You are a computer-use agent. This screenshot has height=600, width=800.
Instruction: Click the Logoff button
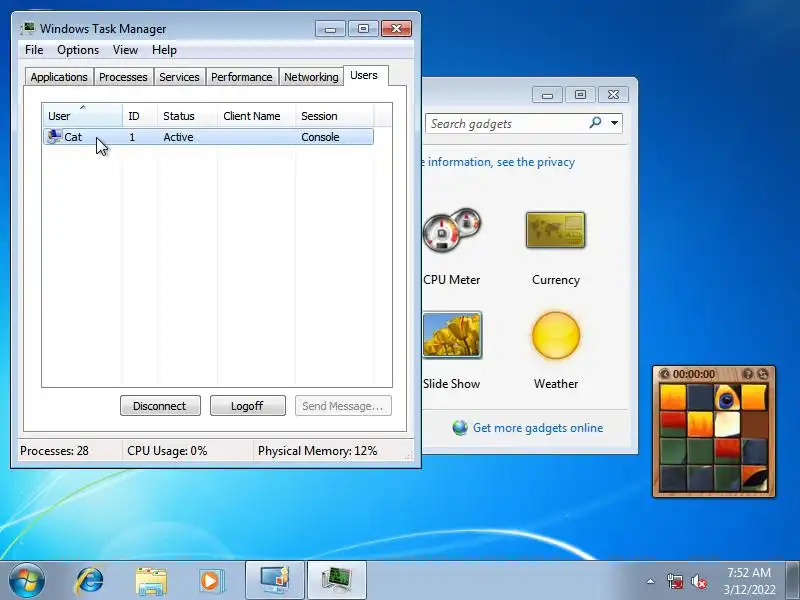coord(247,406)
